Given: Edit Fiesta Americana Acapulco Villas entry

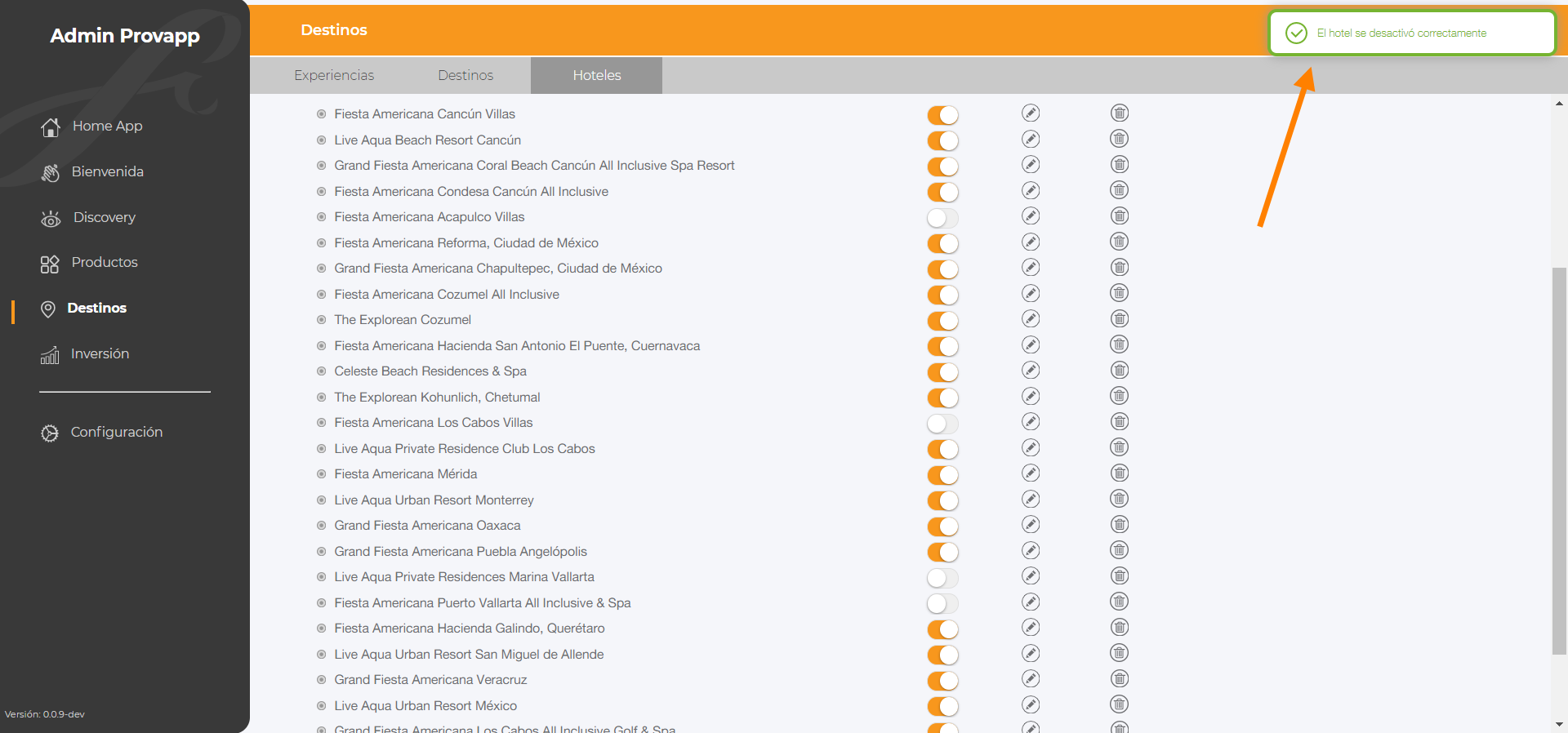Looking at the screenshot, I should tap(1031, 215).
